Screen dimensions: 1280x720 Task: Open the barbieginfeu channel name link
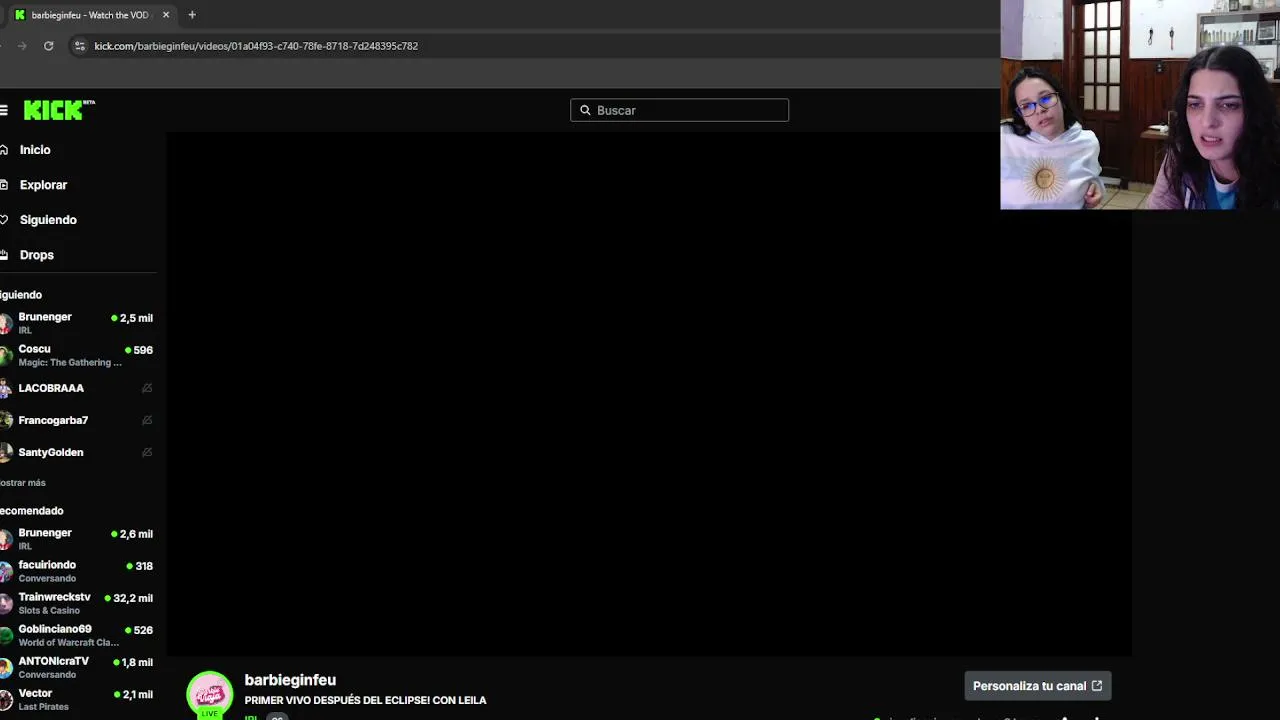(290, 680)
